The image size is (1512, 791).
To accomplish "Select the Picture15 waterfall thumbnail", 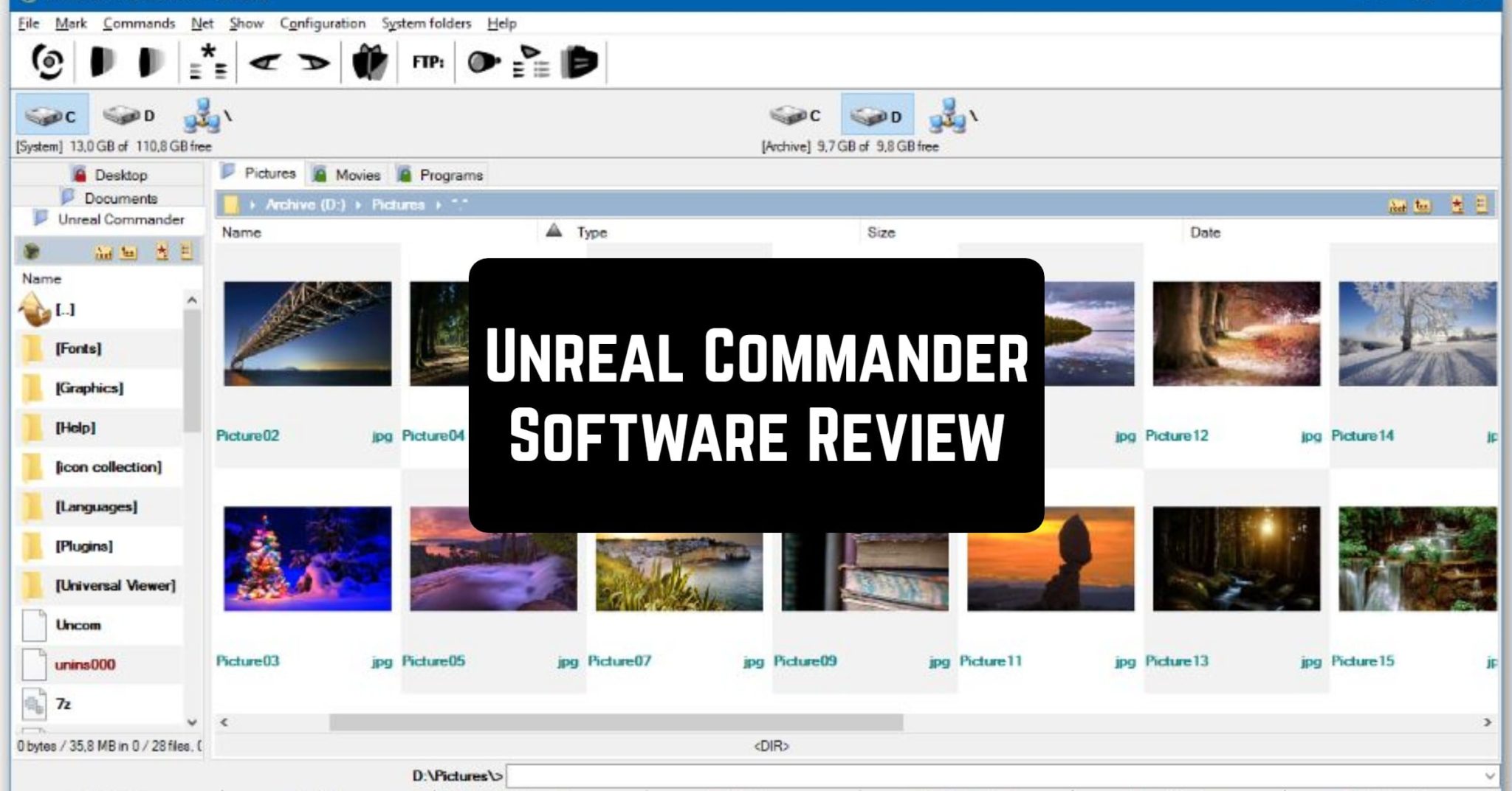I will [1417, 559].
